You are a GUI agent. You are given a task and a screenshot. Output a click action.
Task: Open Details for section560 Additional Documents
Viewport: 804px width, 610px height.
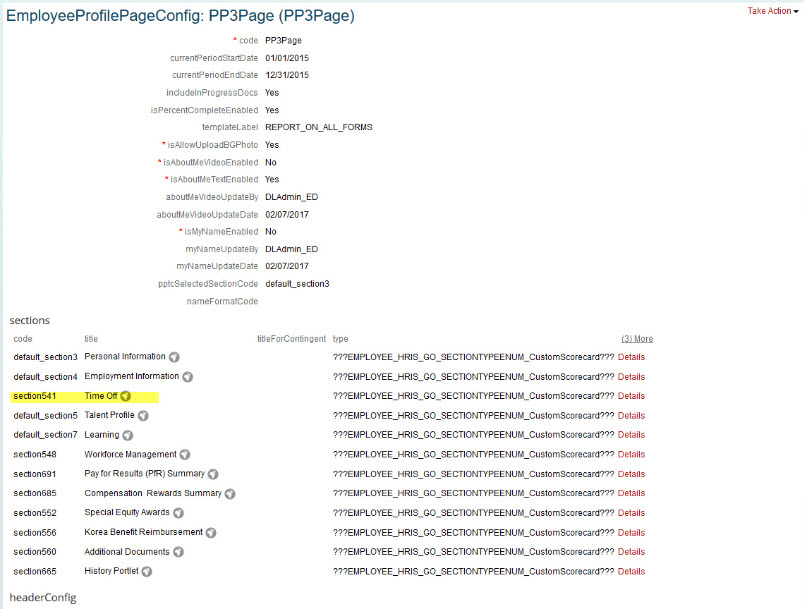coord(631,552)
